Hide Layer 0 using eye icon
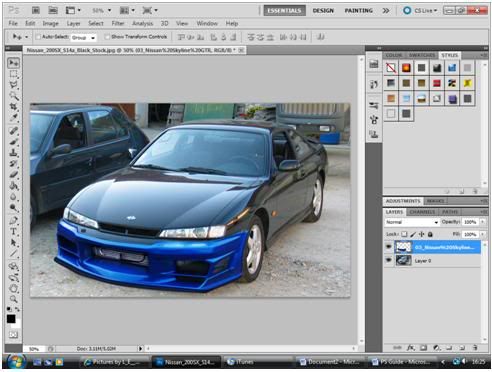Viewport: 492px width, 372px height. pyautogui.click(x=388, y=260)
